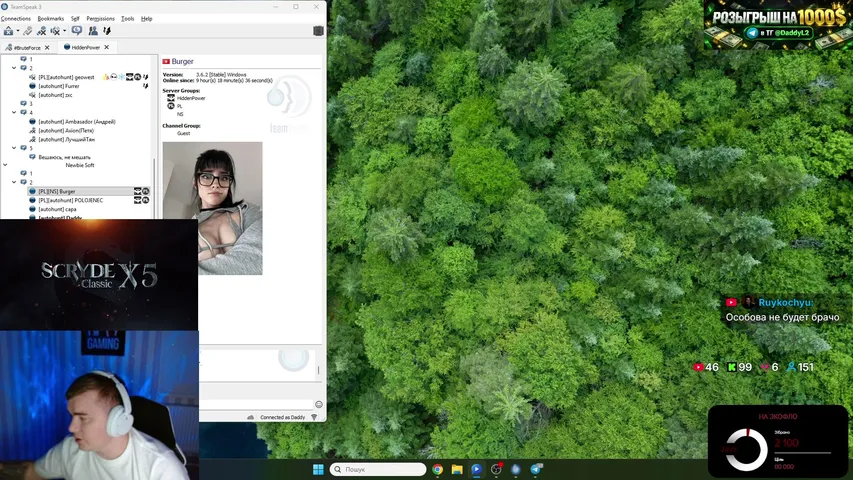Collapse the Newbie Soft channel group
This screenshot has width=853, height=480.
[5, 165]
